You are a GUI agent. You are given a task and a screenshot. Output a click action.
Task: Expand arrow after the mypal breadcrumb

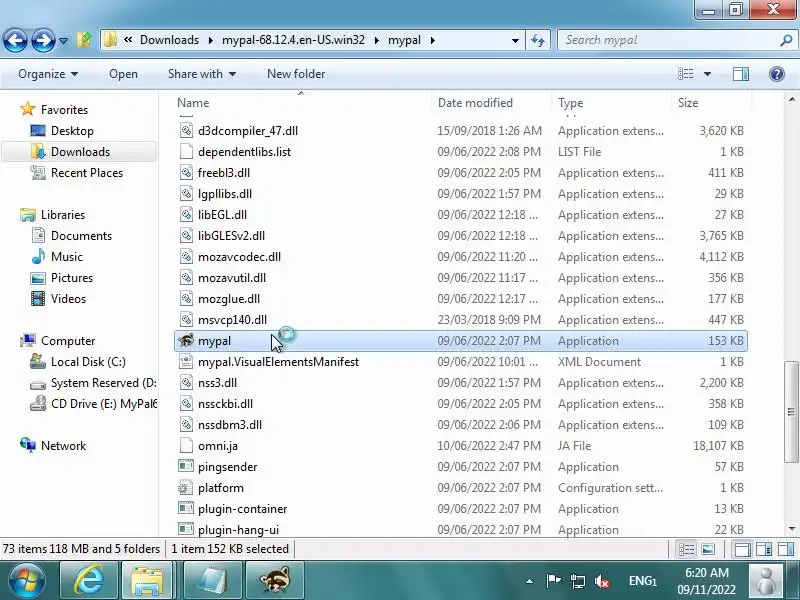coord(433,40)
